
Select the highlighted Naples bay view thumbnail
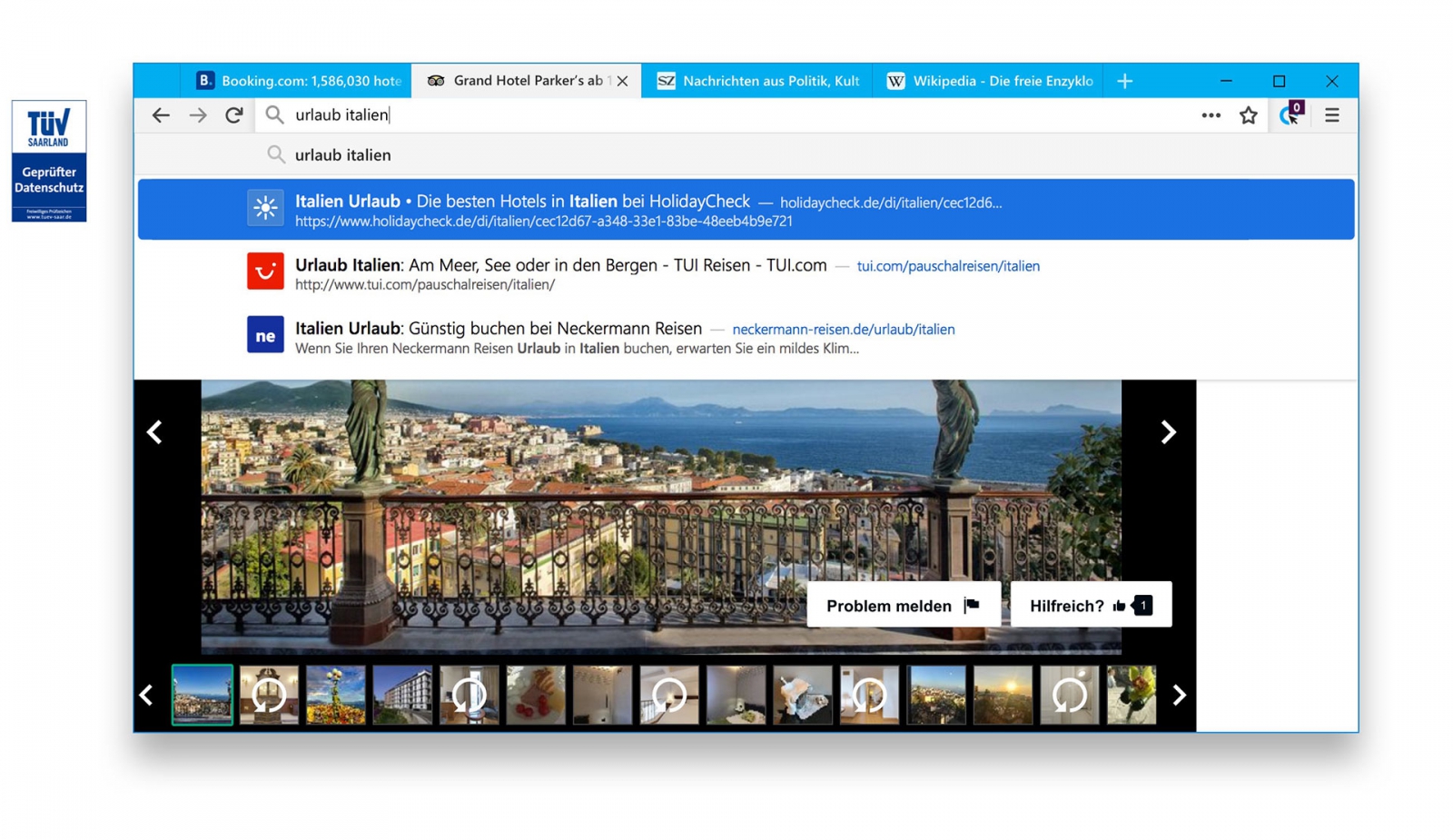[x=203, y=696]
